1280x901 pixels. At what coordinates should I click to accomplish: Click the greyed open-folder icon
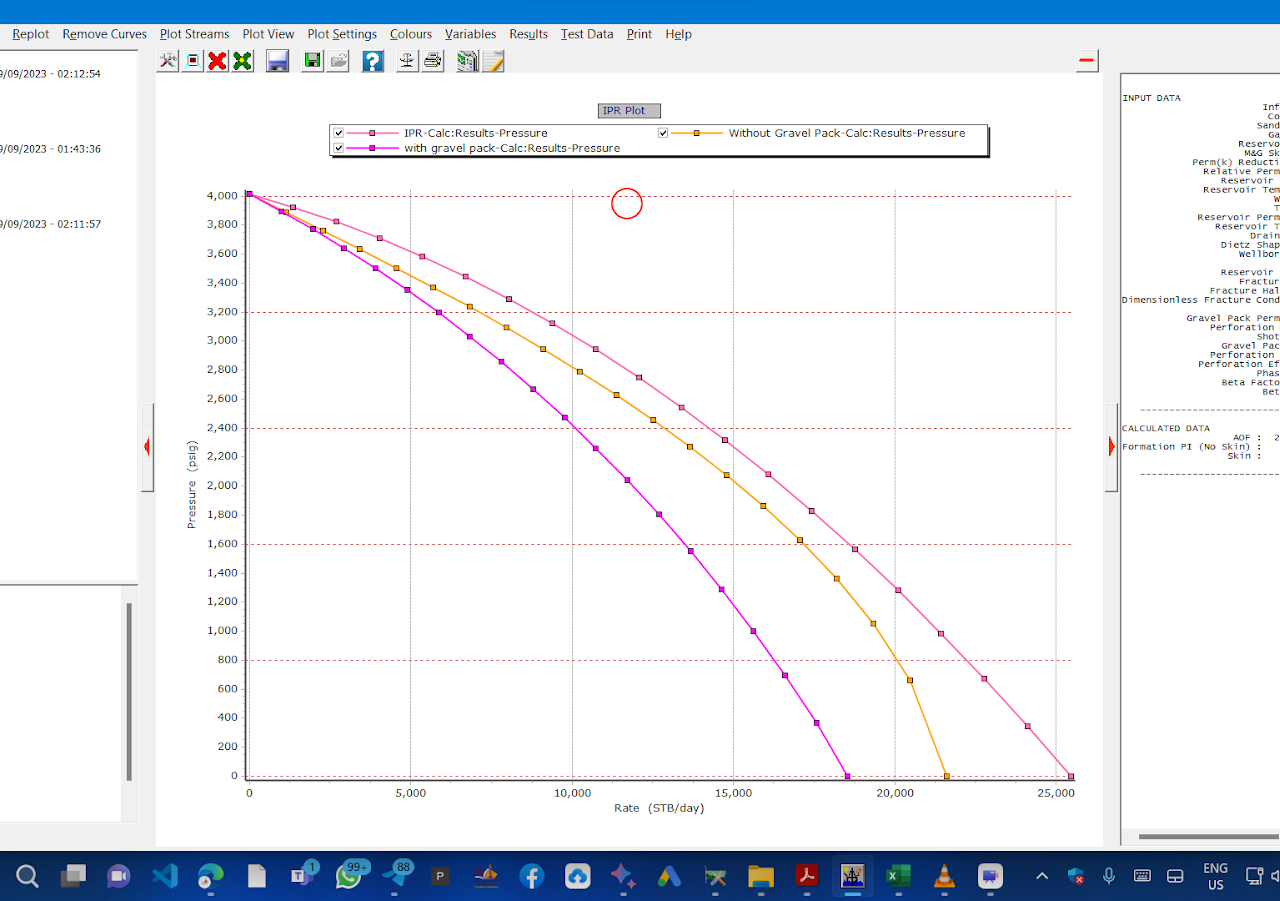[x=338, y=61]
